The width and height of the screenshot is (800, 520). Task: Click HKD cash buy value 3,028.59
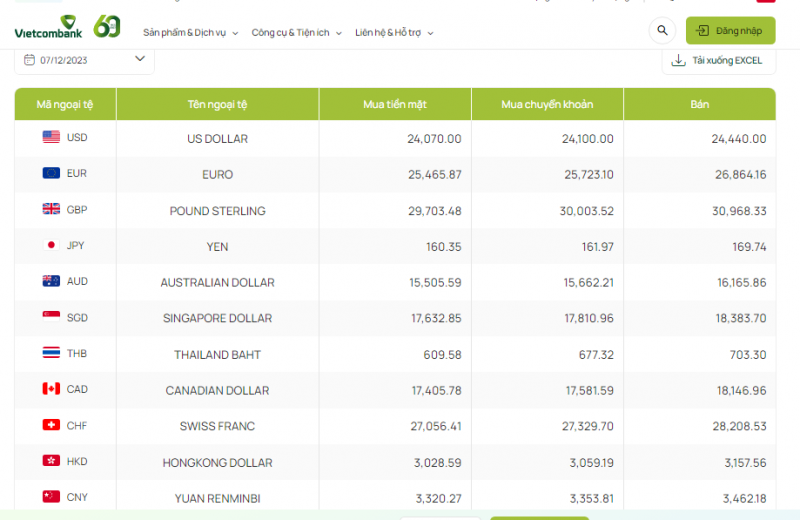pyautogui.click(x=437, y=462)
